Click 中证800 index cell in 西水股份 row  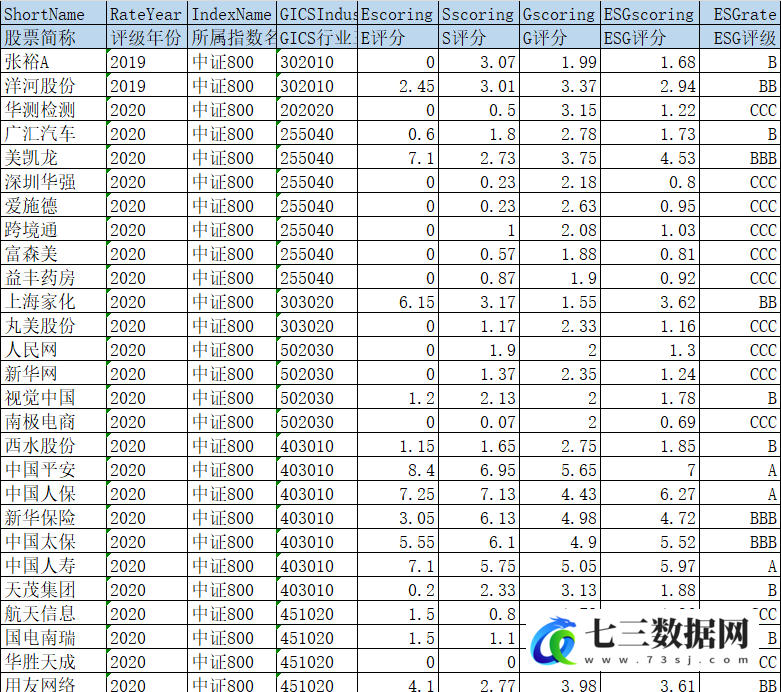pos(232,445)
